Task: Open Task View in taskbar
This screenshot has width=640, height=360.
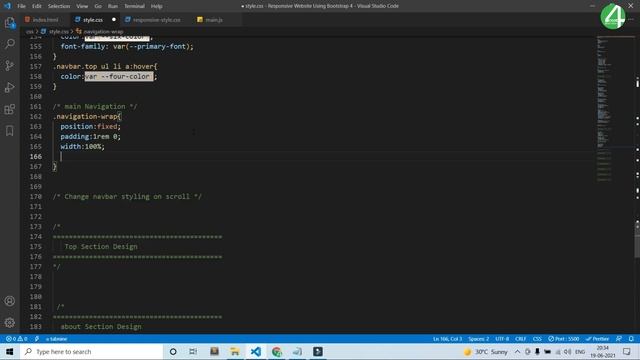Action: tap(193, 351)
